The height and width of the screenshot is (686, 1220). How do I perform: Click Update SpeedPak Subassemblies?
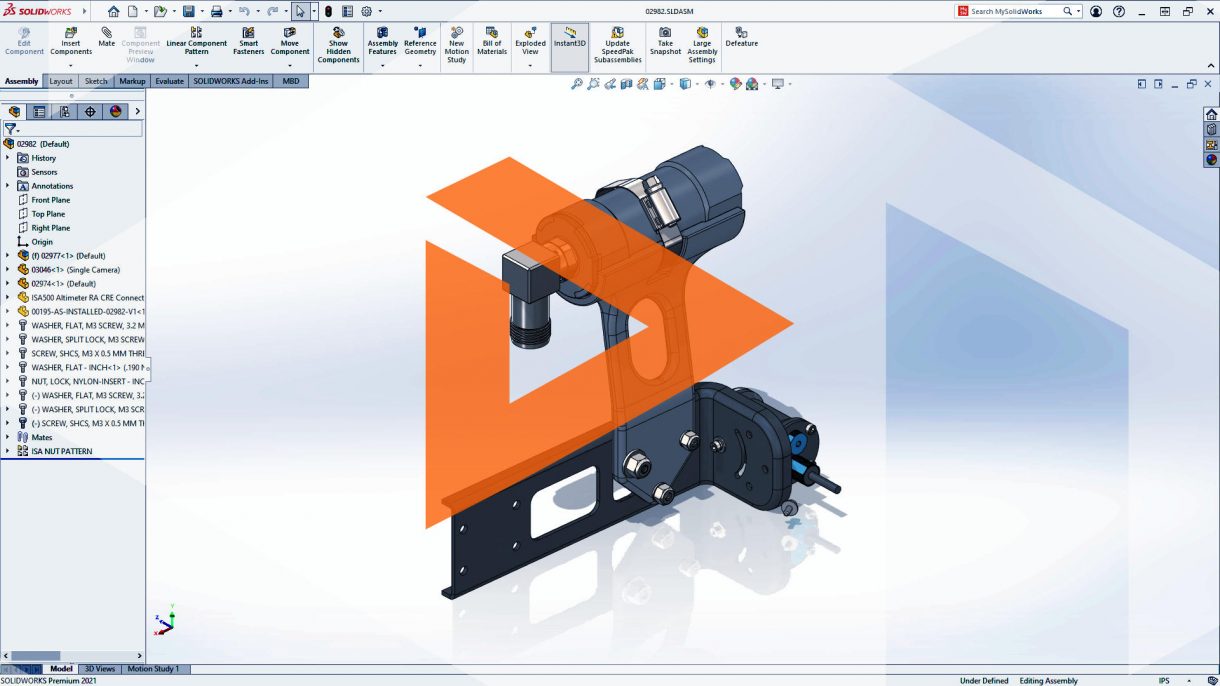(617, 45)
